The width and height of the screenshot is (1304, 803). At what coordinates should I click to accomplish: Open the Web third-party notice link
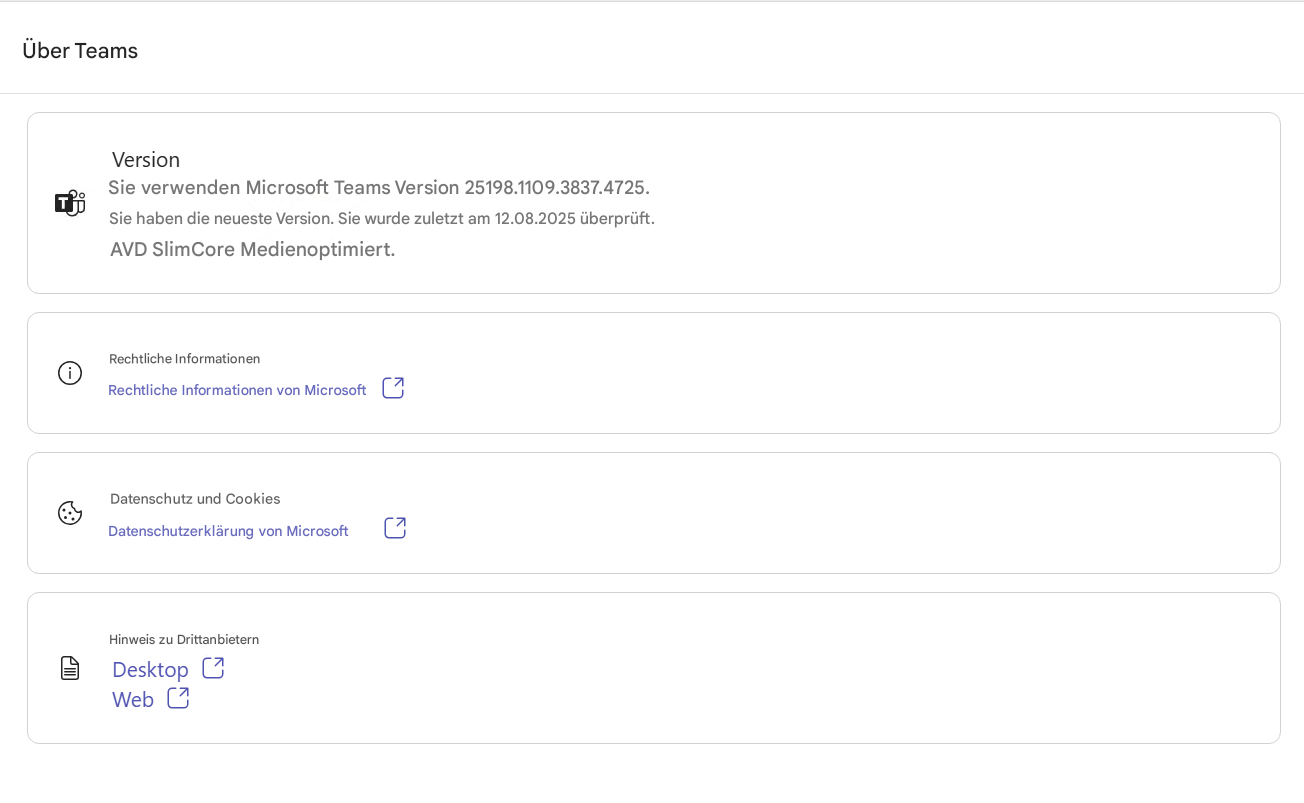133,699
